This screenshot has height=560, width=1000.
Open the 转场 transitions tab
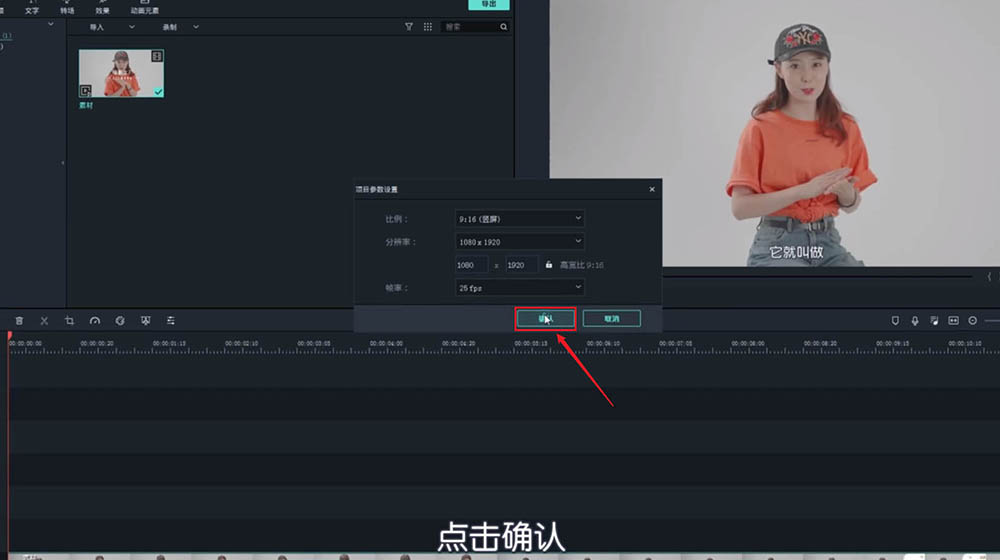[67, 7]
